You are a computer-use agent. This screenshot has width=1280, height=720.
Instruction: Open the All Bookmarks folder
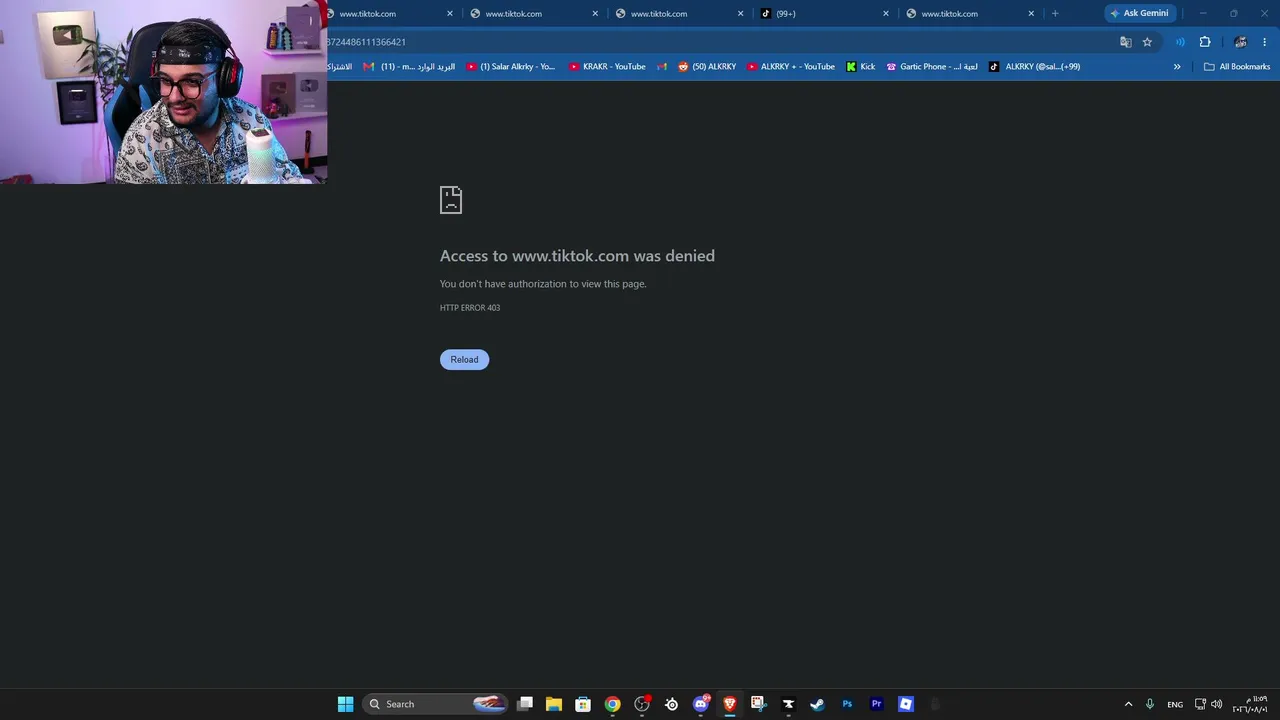pyautogui.click(x=1237, y=67)
